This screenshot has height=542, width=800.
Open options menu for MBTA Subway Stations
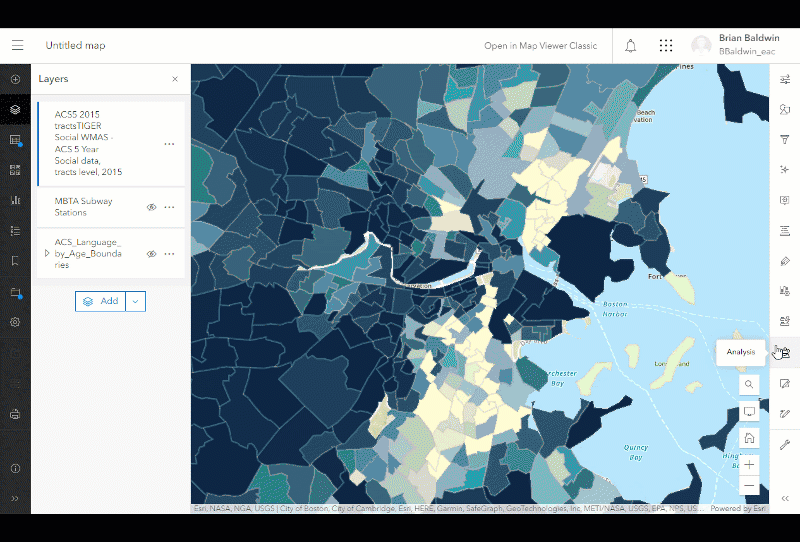[x=169, y=207]
